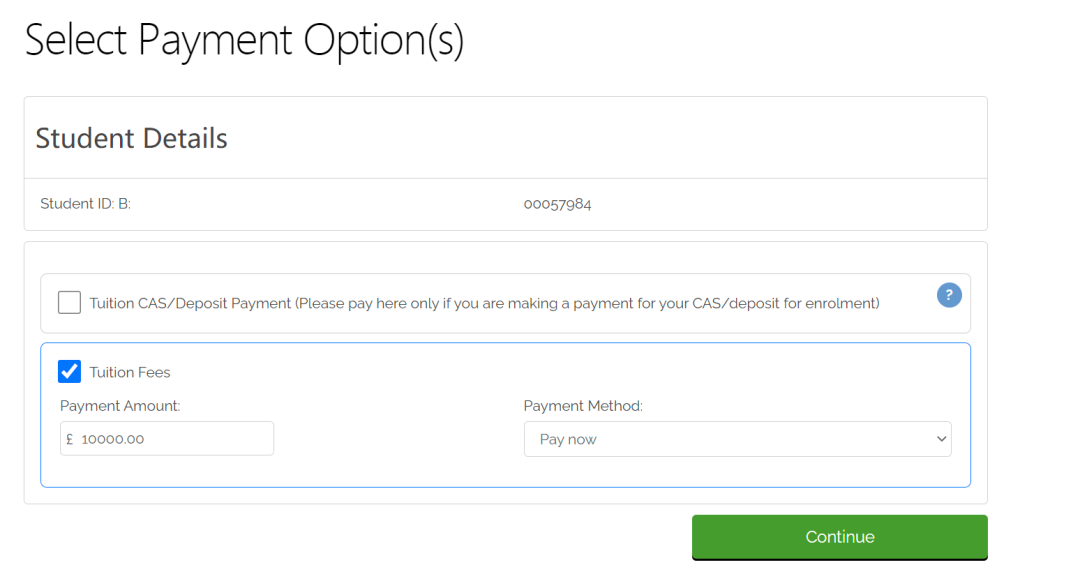The width and height of the screenshot is (1080, 588).
Task: Click the 'Payment Amount:' label
Action: 120,406
